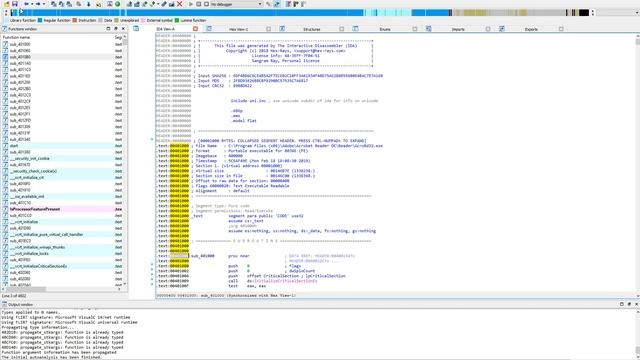Select IsProcessorFeaturePresent function row
The height and width of the screenshot is (360, 640).
click(x=62, y=209)
